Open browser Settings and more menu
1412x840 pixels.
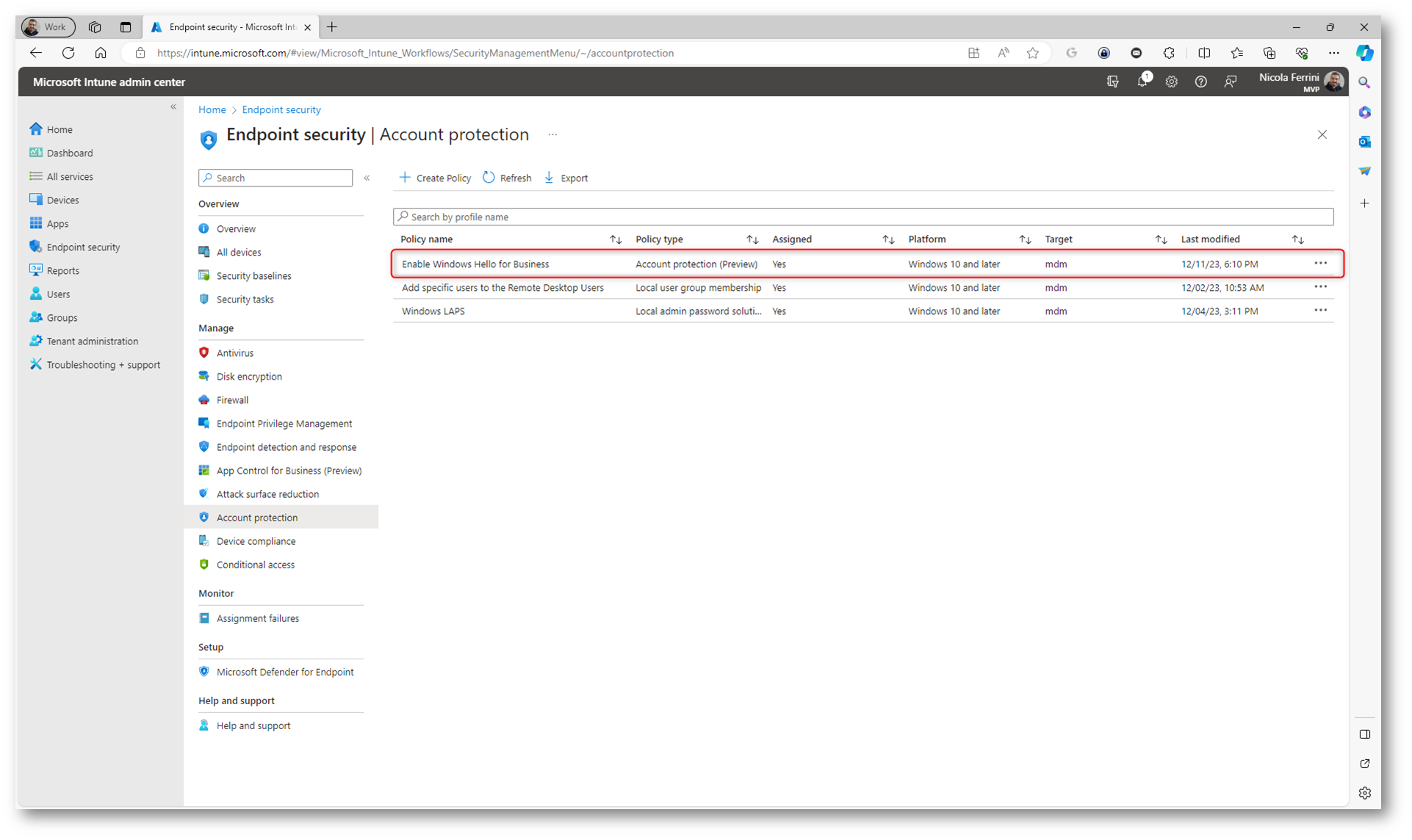(x=1333, y=53)
